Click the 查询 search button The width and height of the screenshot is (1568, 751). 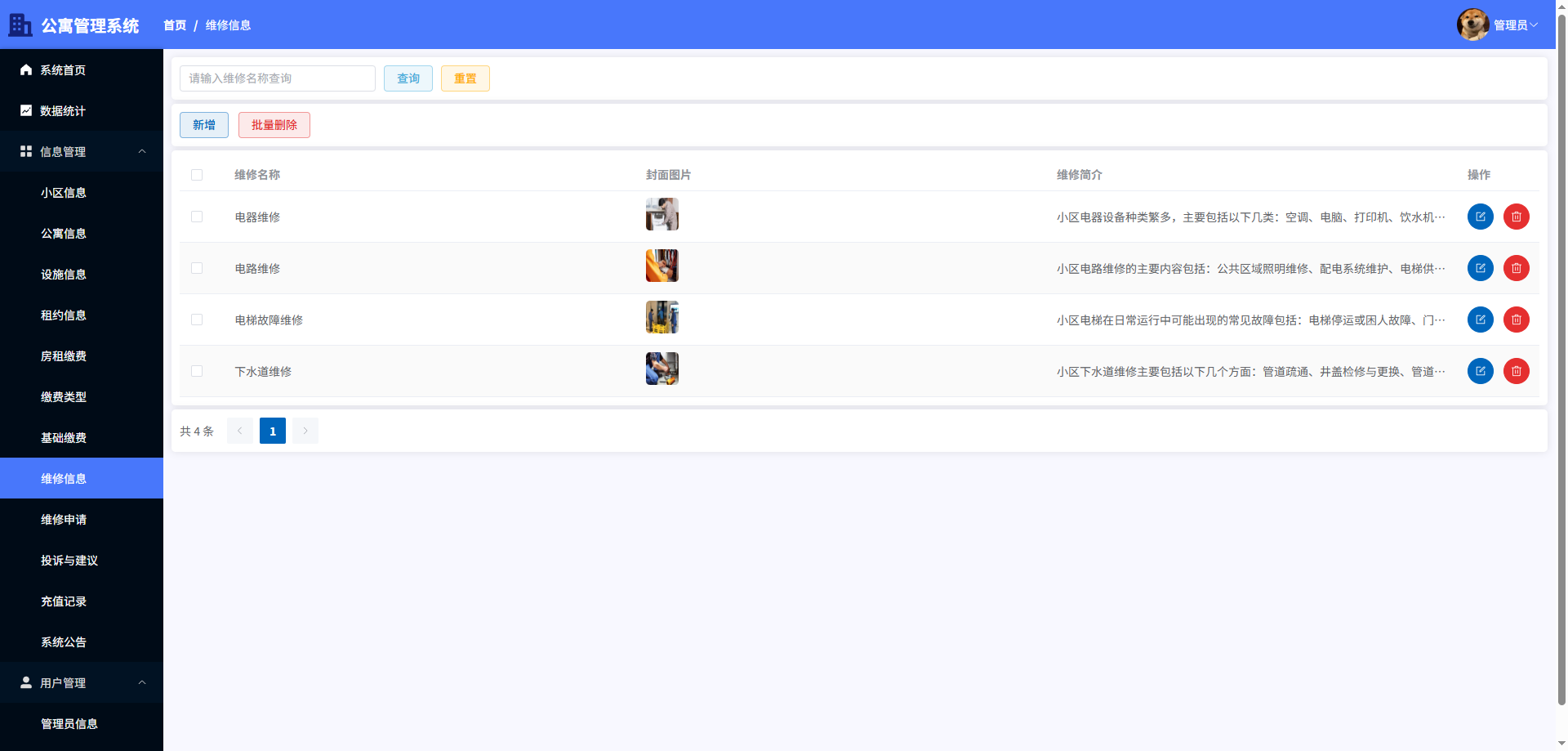(x=408, y=78)
